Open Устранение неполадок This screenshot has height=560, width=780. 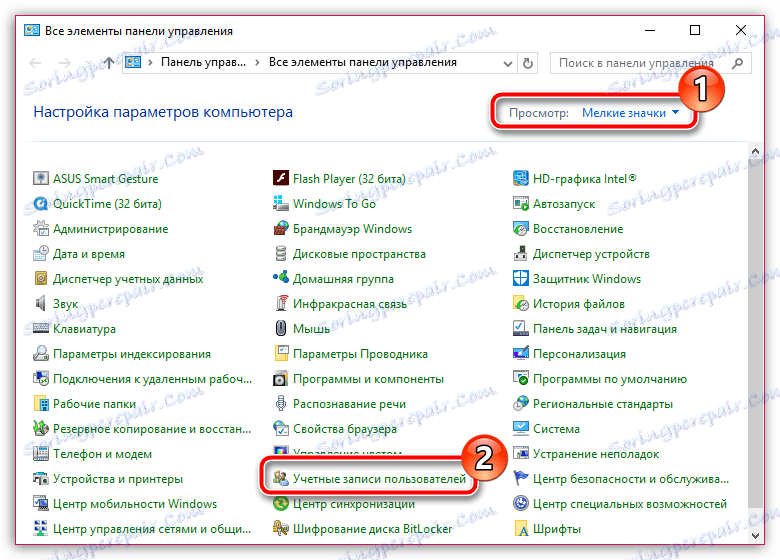[585, 454]
